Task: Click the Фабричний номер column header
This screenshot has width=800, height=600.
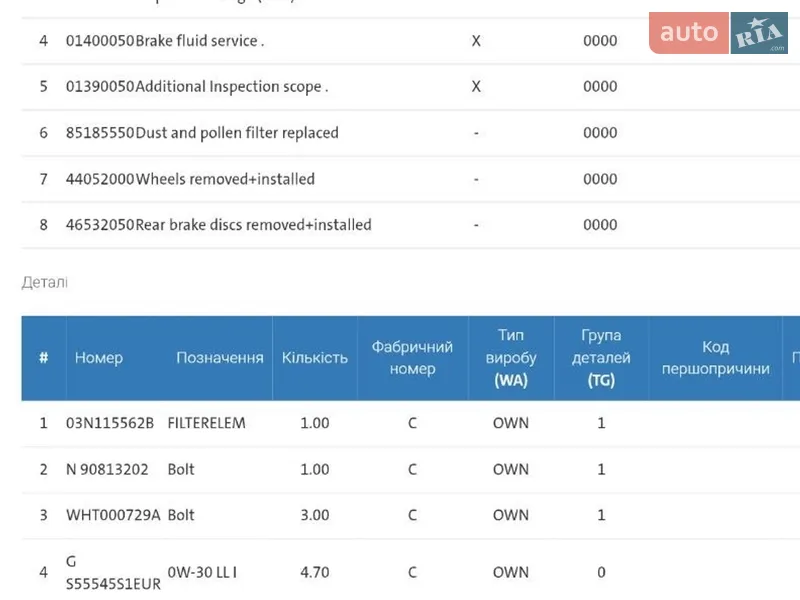Action: [x=412, y=358]
